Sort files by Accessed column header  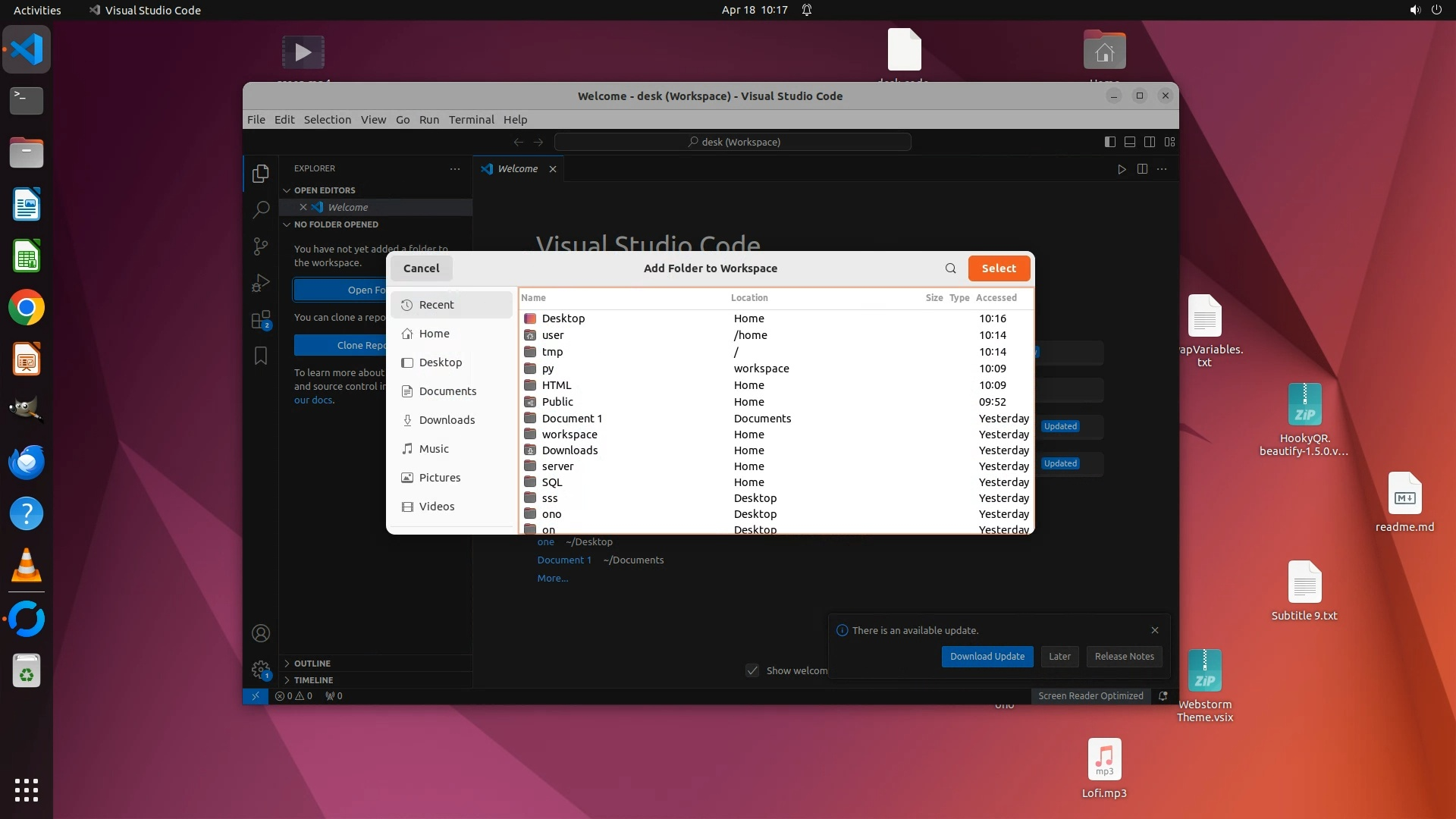pos(996,298)
